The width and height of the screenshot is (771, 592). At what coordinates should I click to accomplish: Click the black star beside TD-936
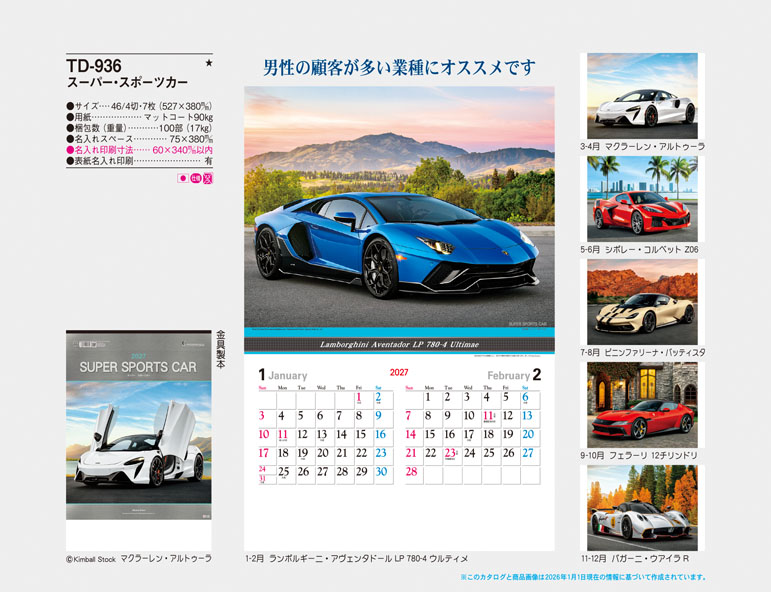coord(209,63)
